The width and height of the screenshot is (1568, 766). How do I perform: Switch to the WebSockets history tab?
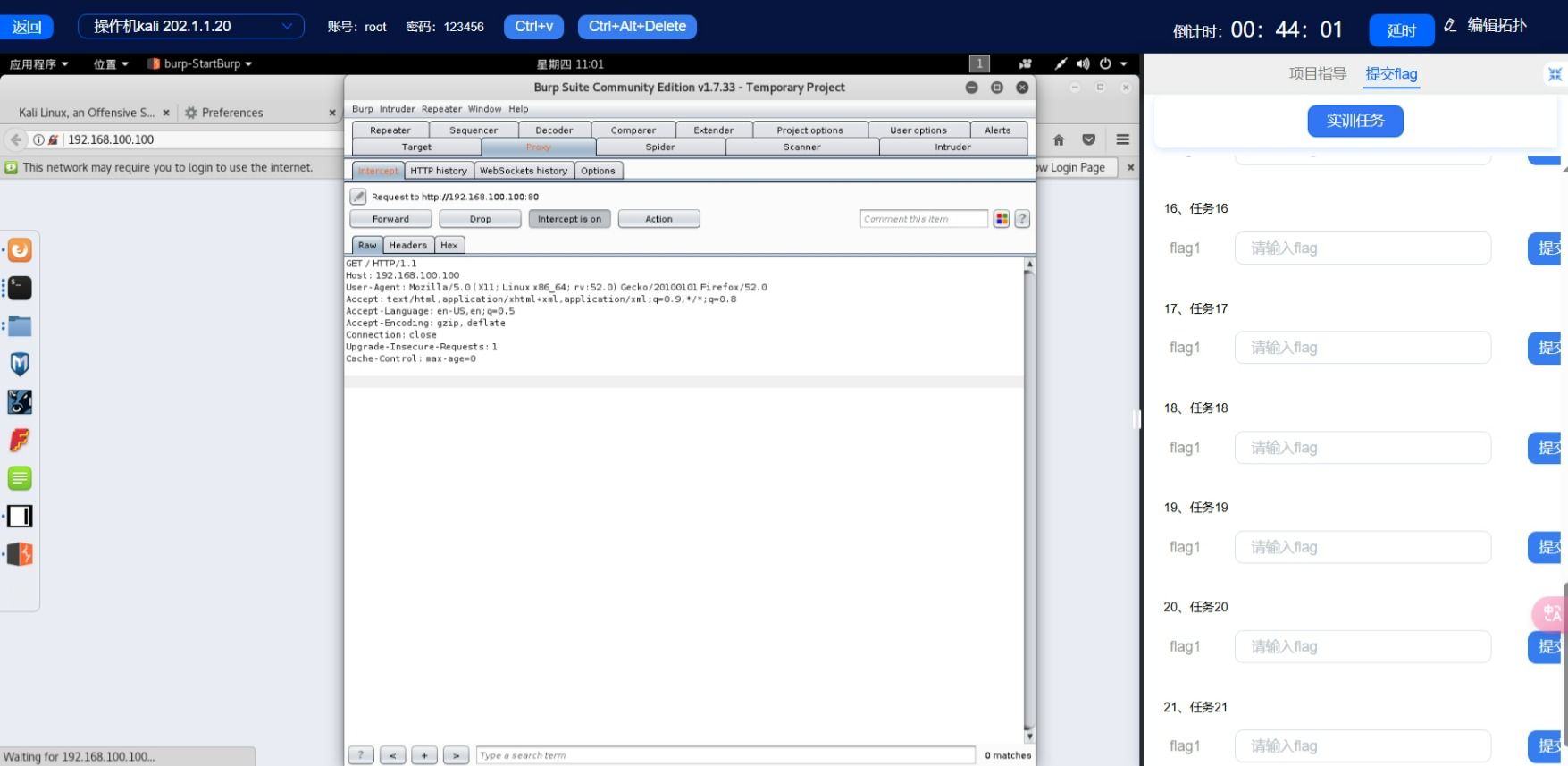(x=524, y=171)
